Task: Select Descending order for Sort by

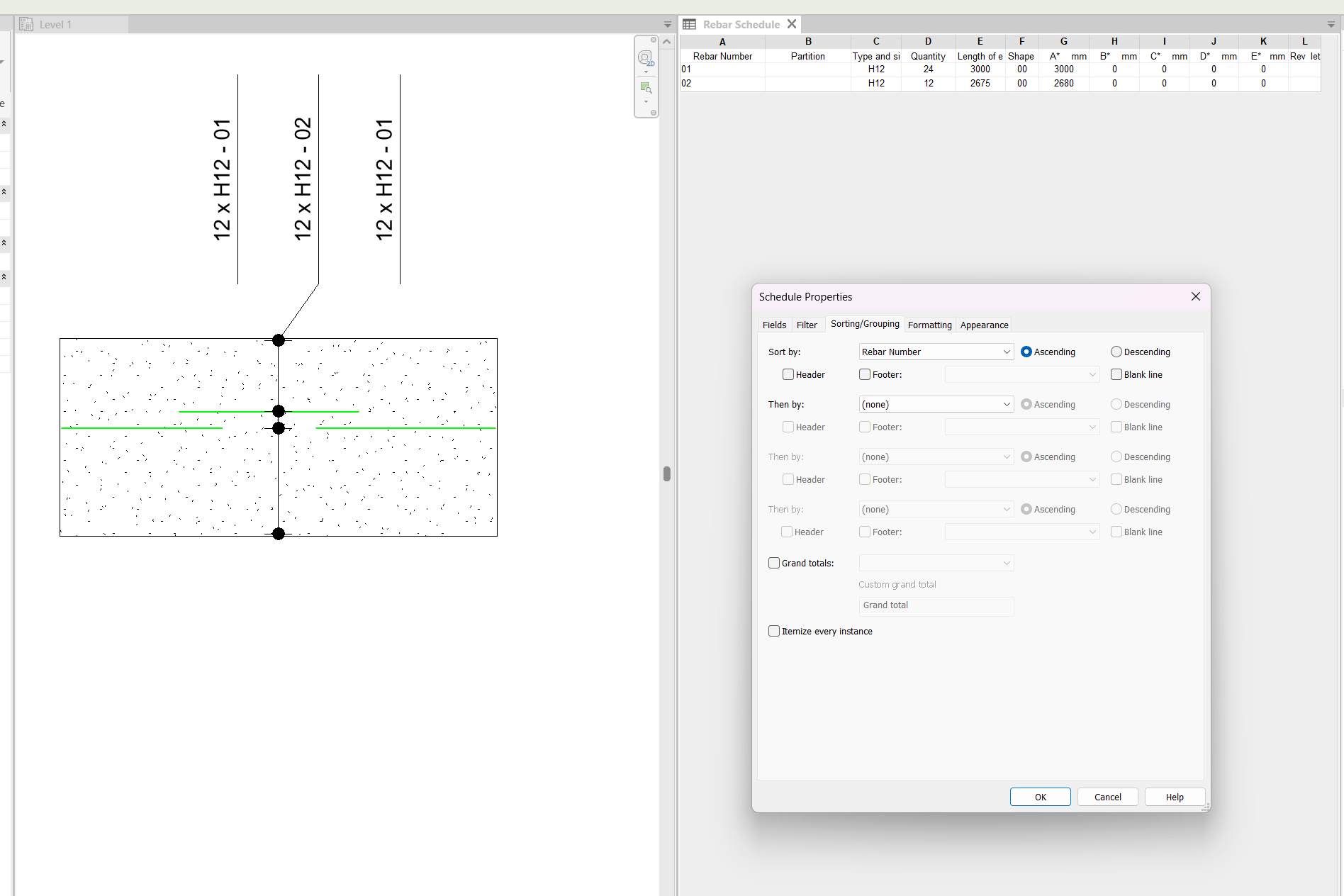Action: coord(1116,352)
